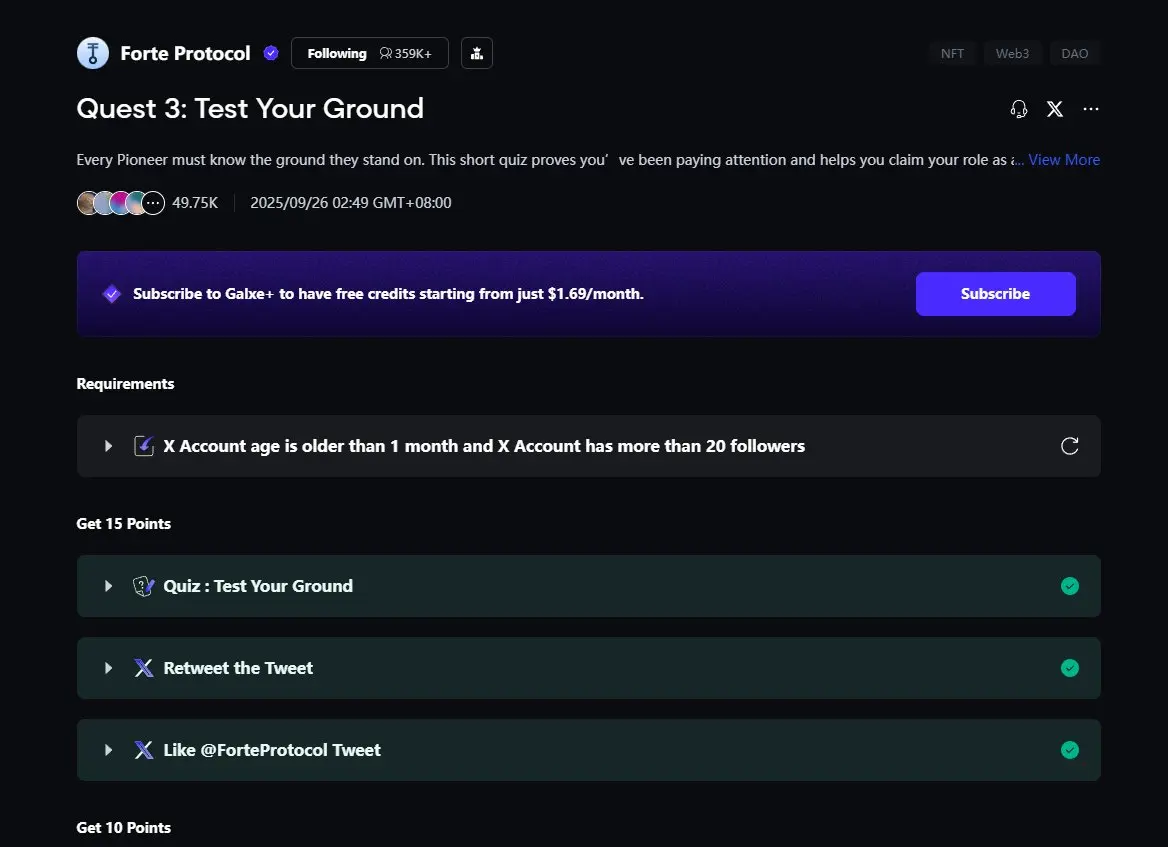
Task: Share quest via X icon
Action: pos(1055,109)
